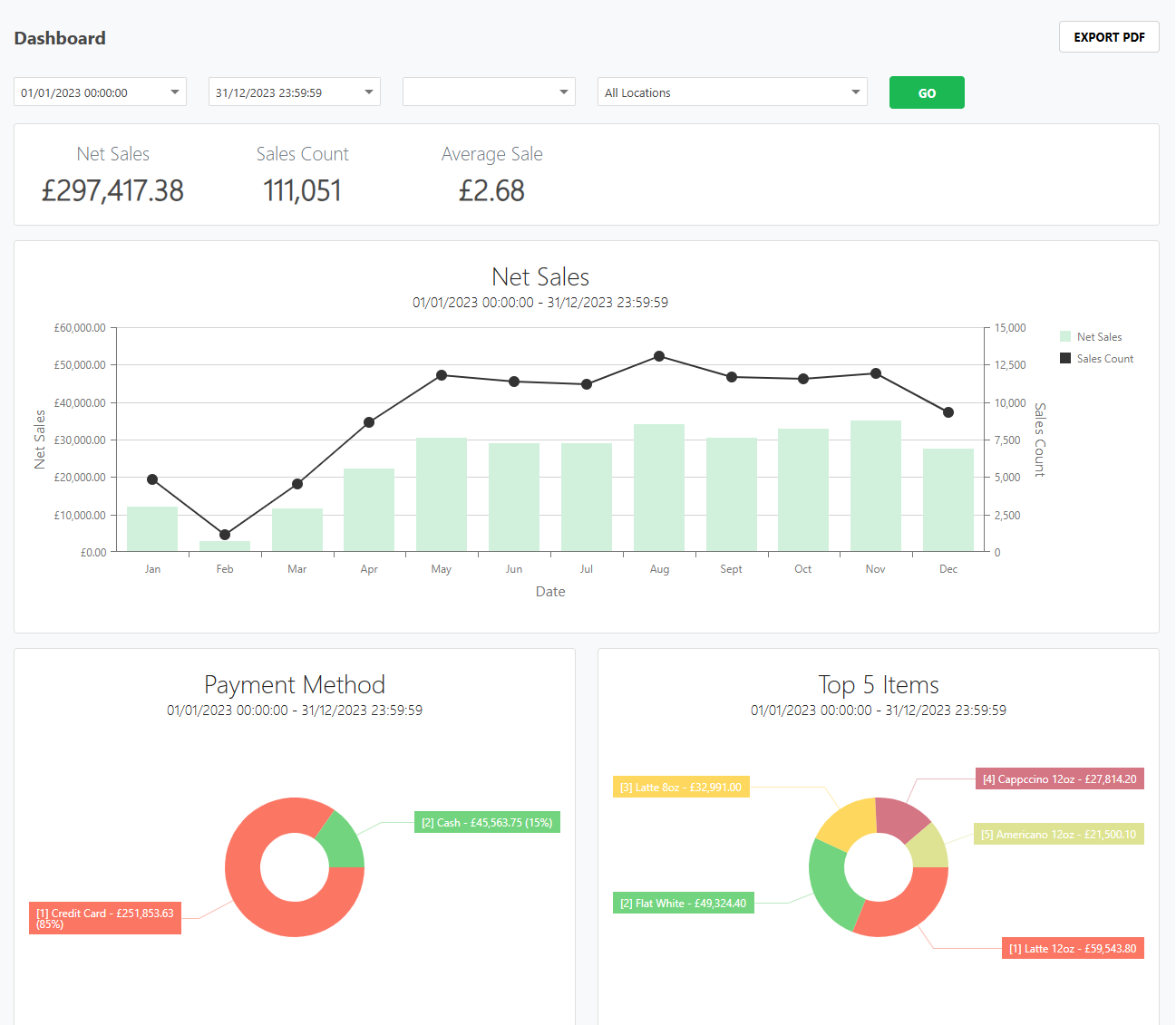Click the Flat White item label
The height and width of the screenshot is (1025, 1176).
tap(683, 904)
